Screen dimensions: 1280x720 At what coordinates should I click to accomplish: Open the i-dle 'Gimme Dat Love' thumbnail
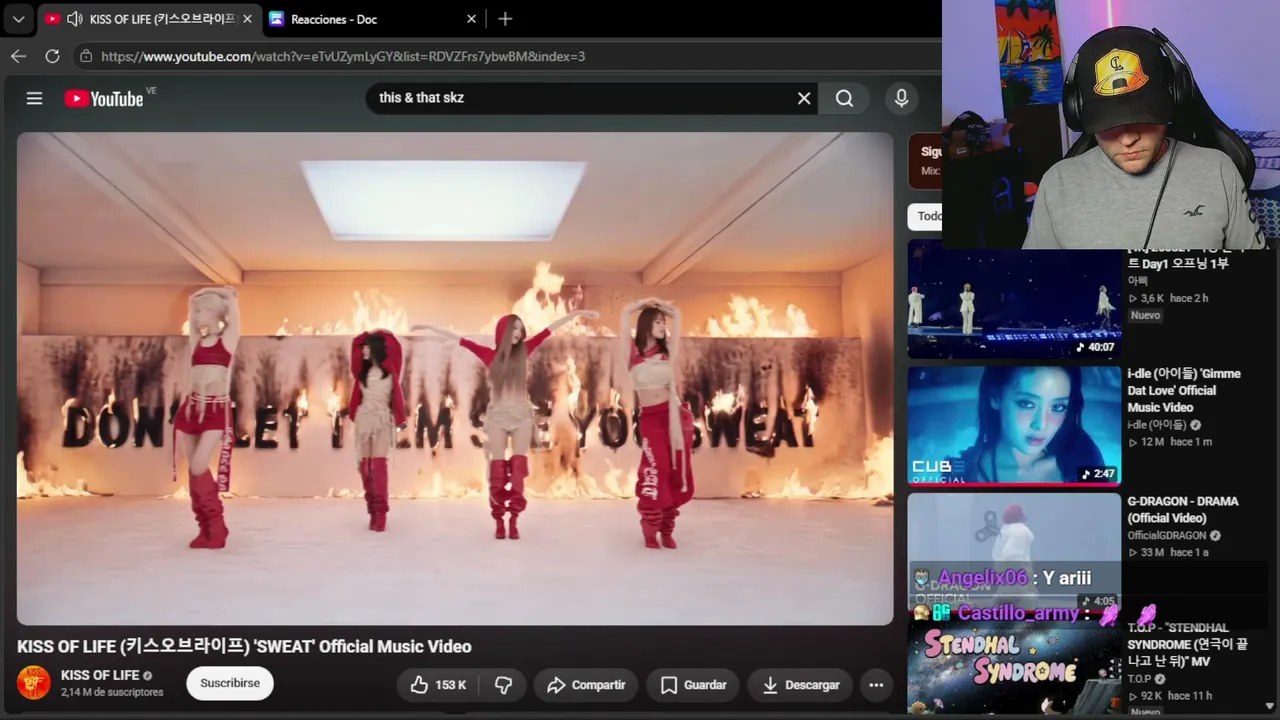click(1014, 425)
